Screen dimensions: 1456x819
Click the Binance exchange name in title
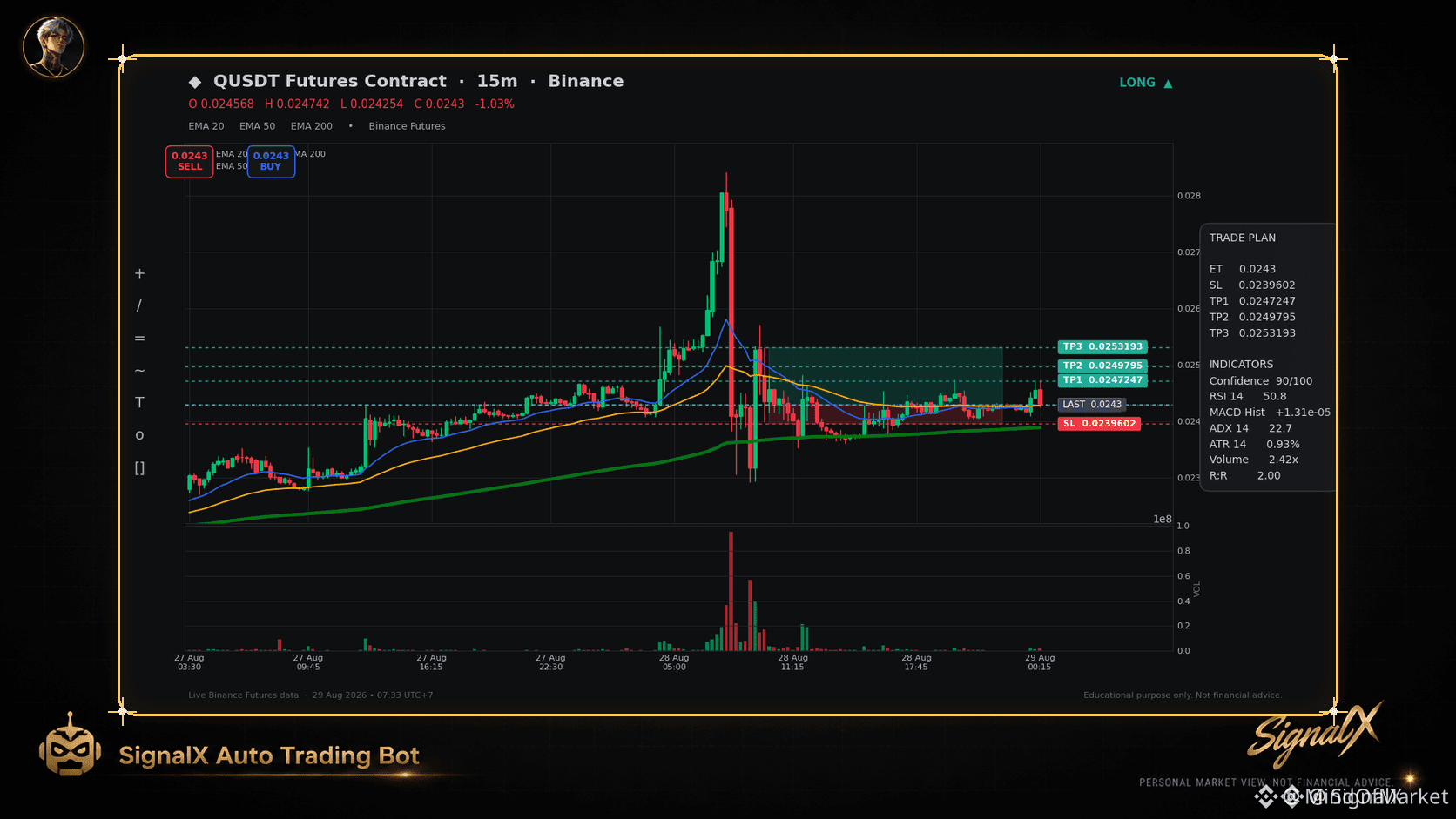586,81
